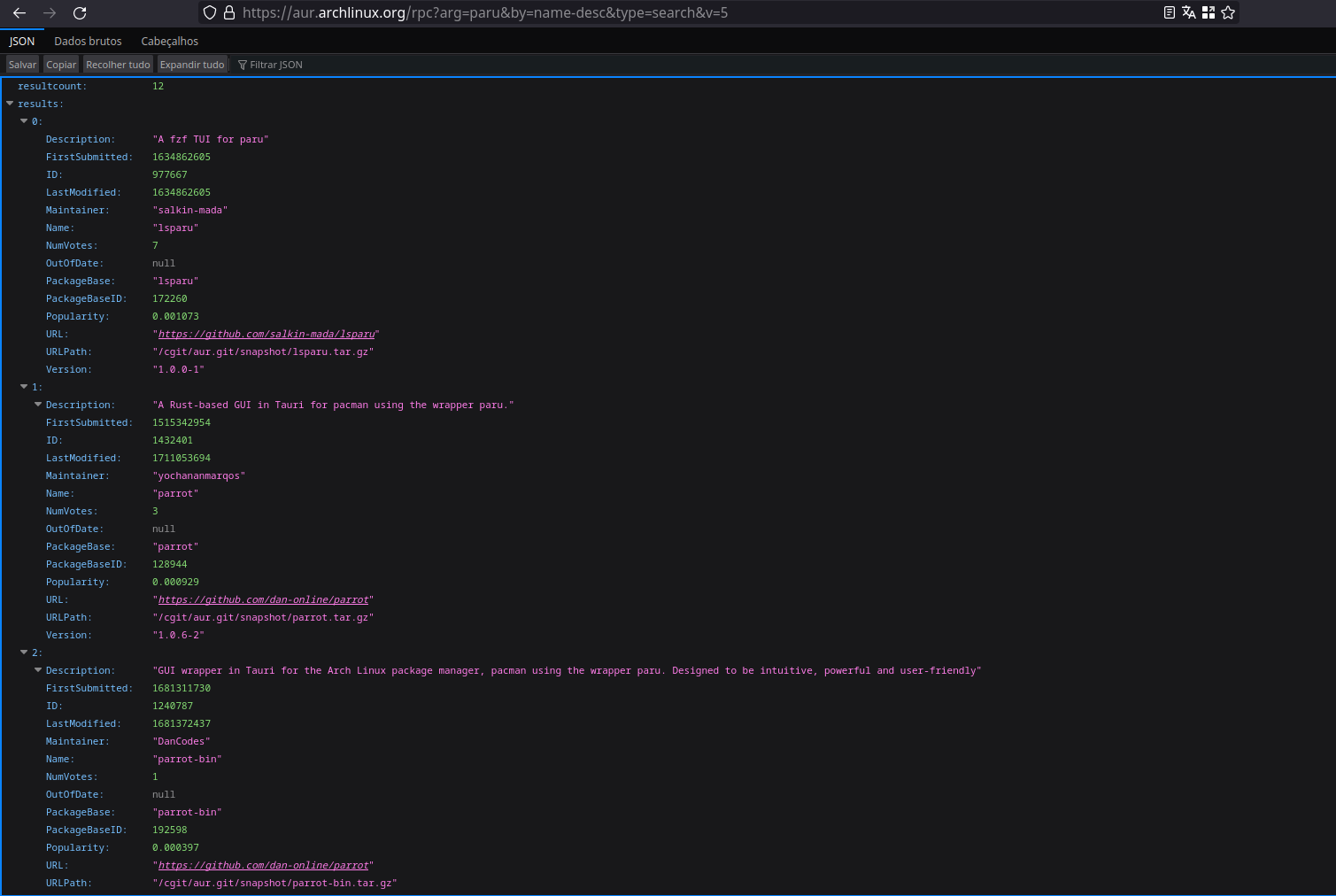Show site security via padlock icon
The image size is (1336, 896).
[229, 12]
